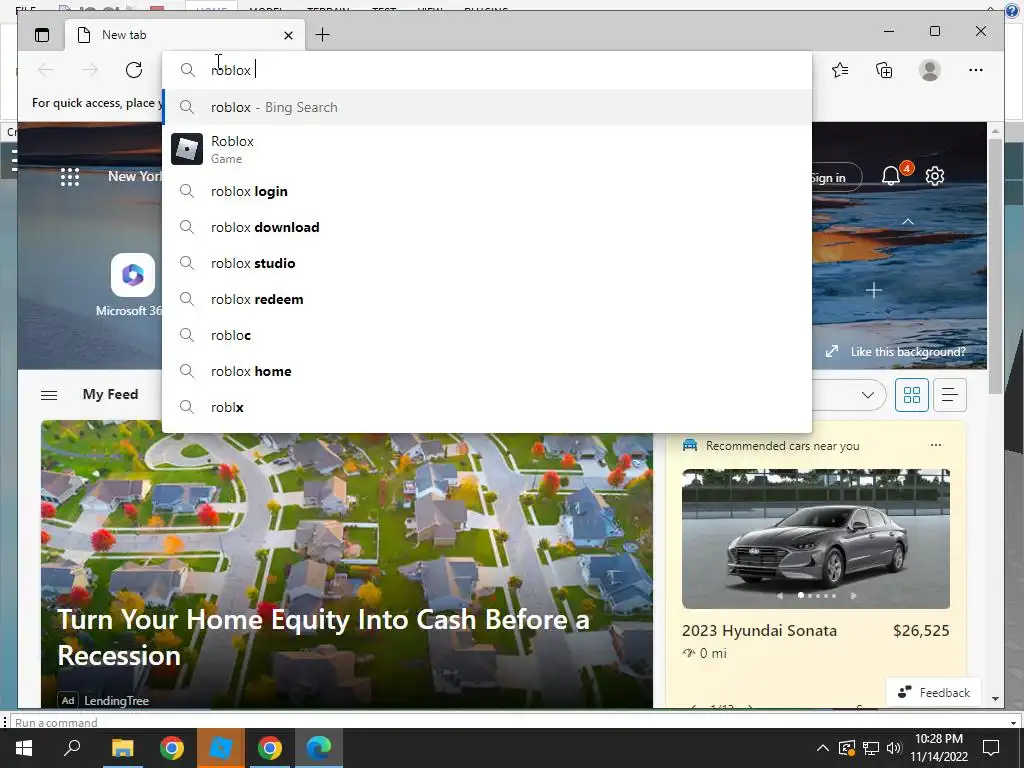Open the Action Center notifications icon
The height and width of the screenshot is (768, 1024).
point(991,748)
